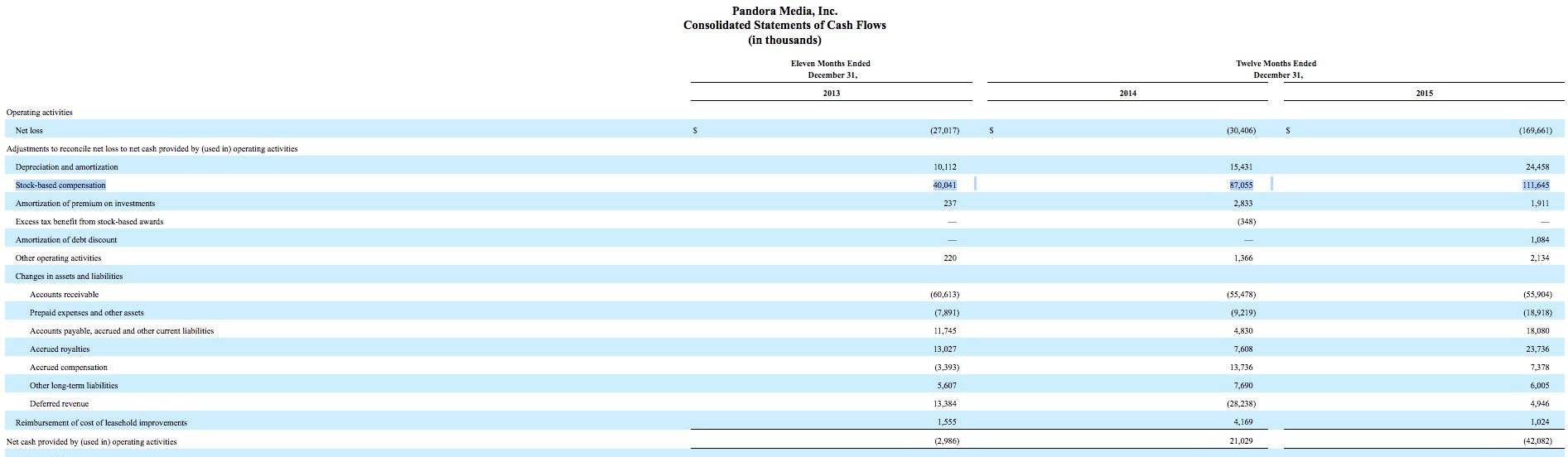Select depreciation value 24,458
Screen dimensions: 1568x457
(x=1537, y=166)
